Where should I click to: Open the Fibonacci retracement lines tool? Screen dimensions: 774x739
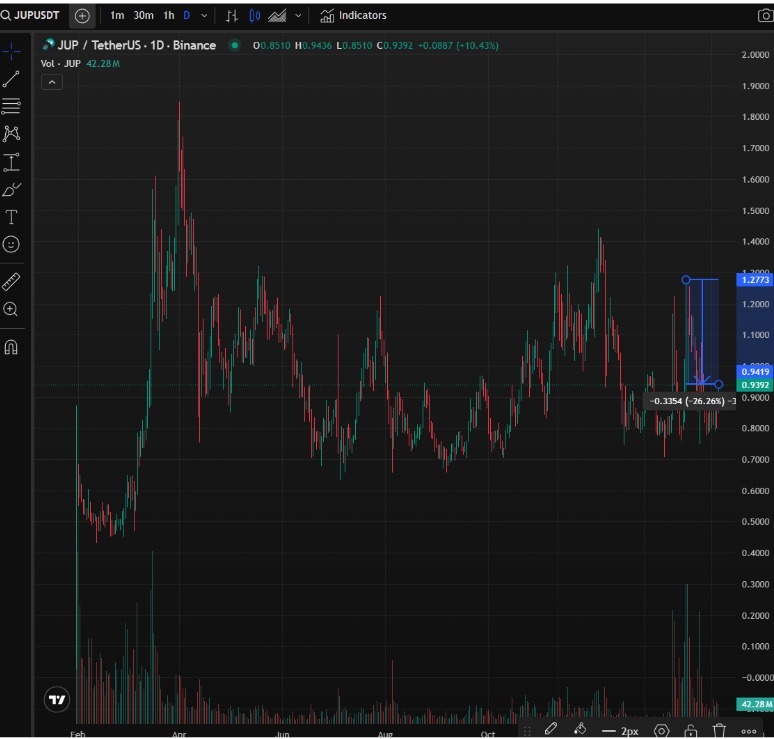(11, 106)
